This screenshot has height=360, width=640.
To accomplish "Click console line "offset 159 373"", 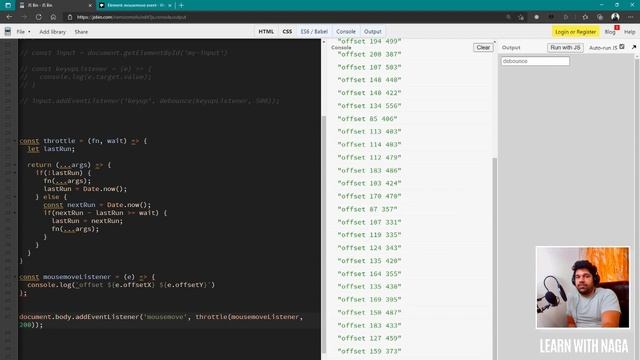I will 369,351.
